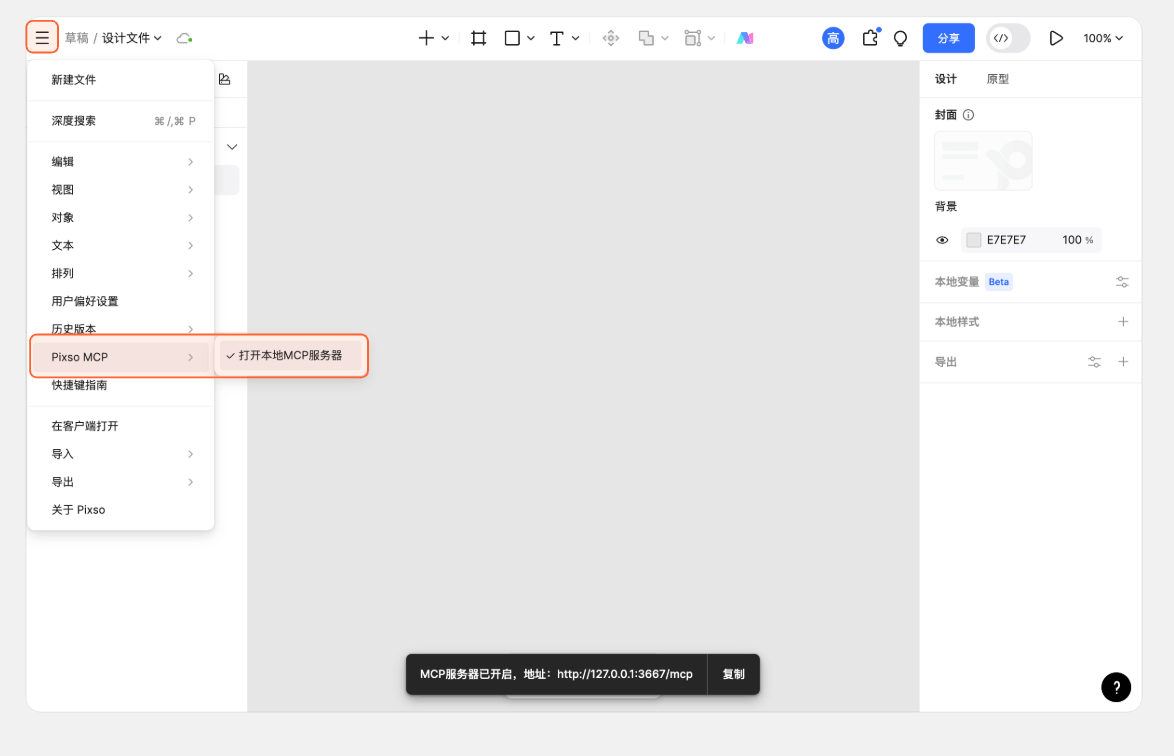The width and height of the screenshot is (1174, 756).
Task: Click the blue 分享 button
Action: 948,38
